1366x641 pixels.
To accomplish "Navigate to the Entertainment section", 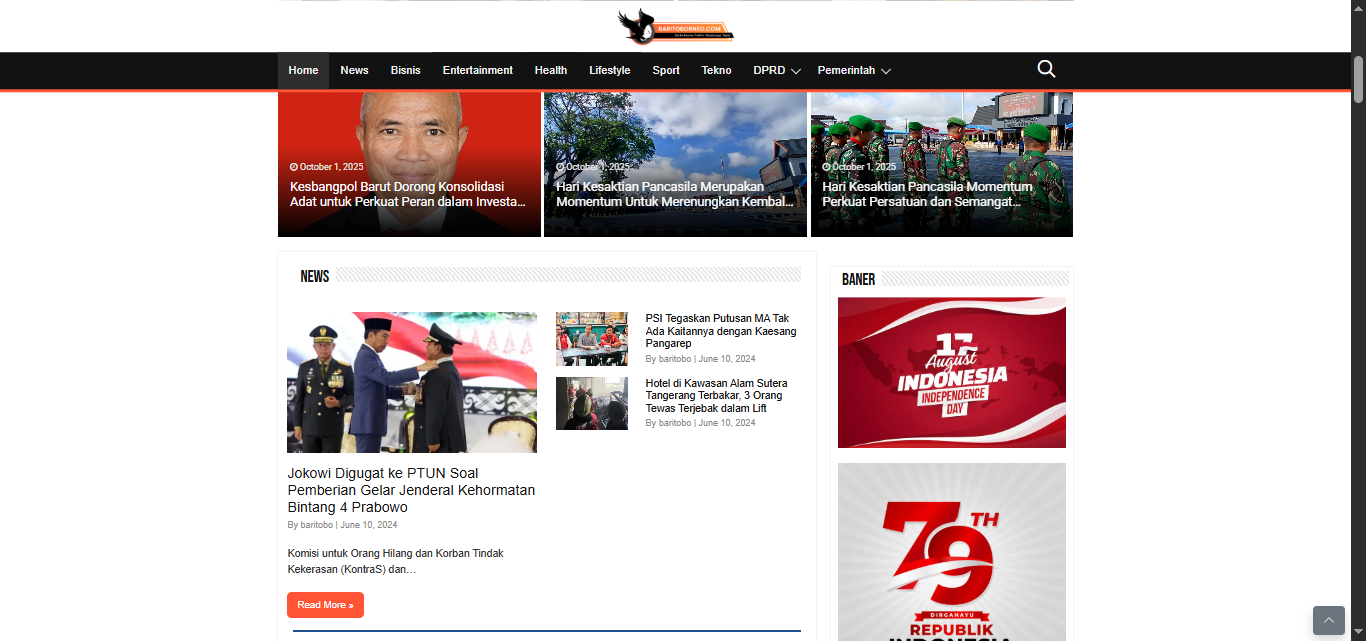I will click(x=477, y=71).
